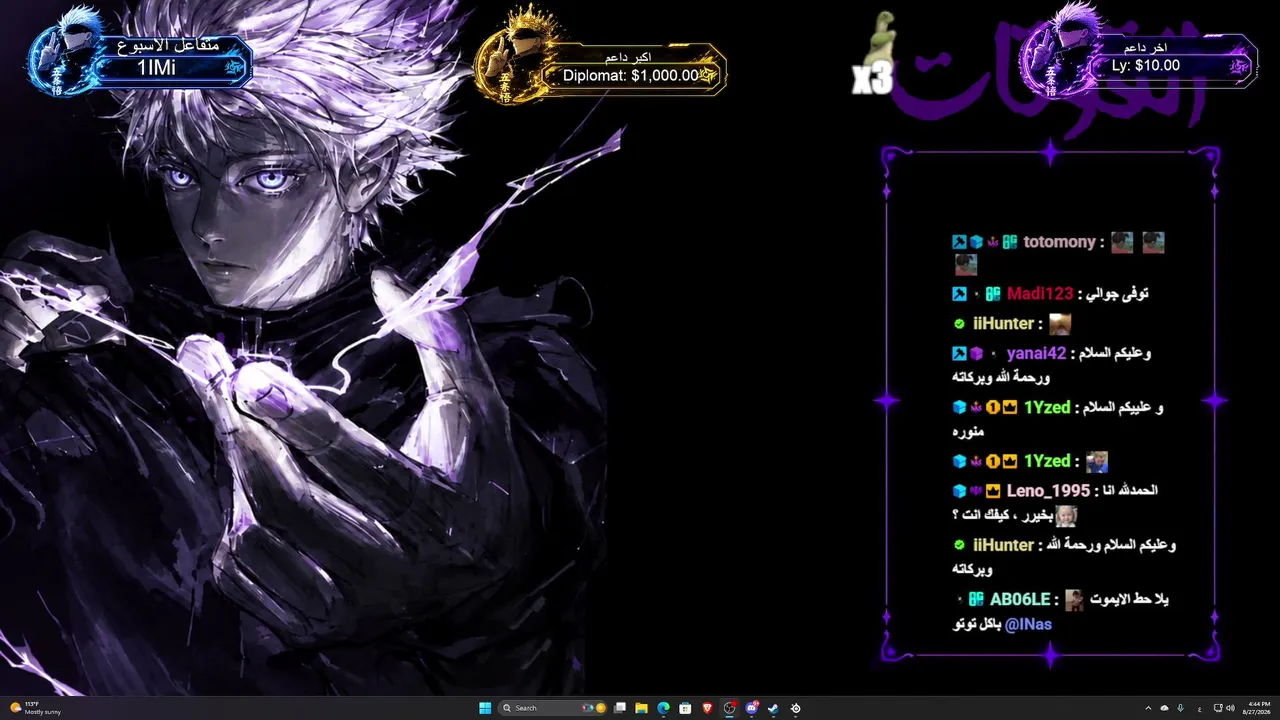Click username yanai42 in chat
The height and width of the screenshot is (720, 1280).
tap(1036, 353)
